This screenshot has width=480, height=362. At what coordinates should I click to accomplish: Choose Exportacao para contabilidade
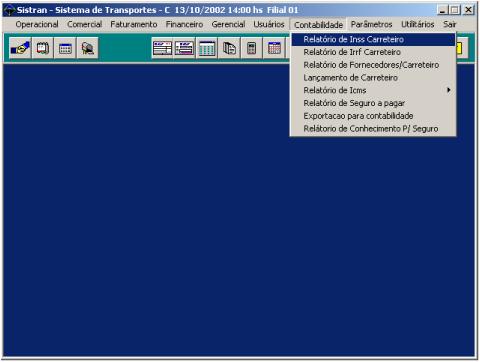point(373,116)
